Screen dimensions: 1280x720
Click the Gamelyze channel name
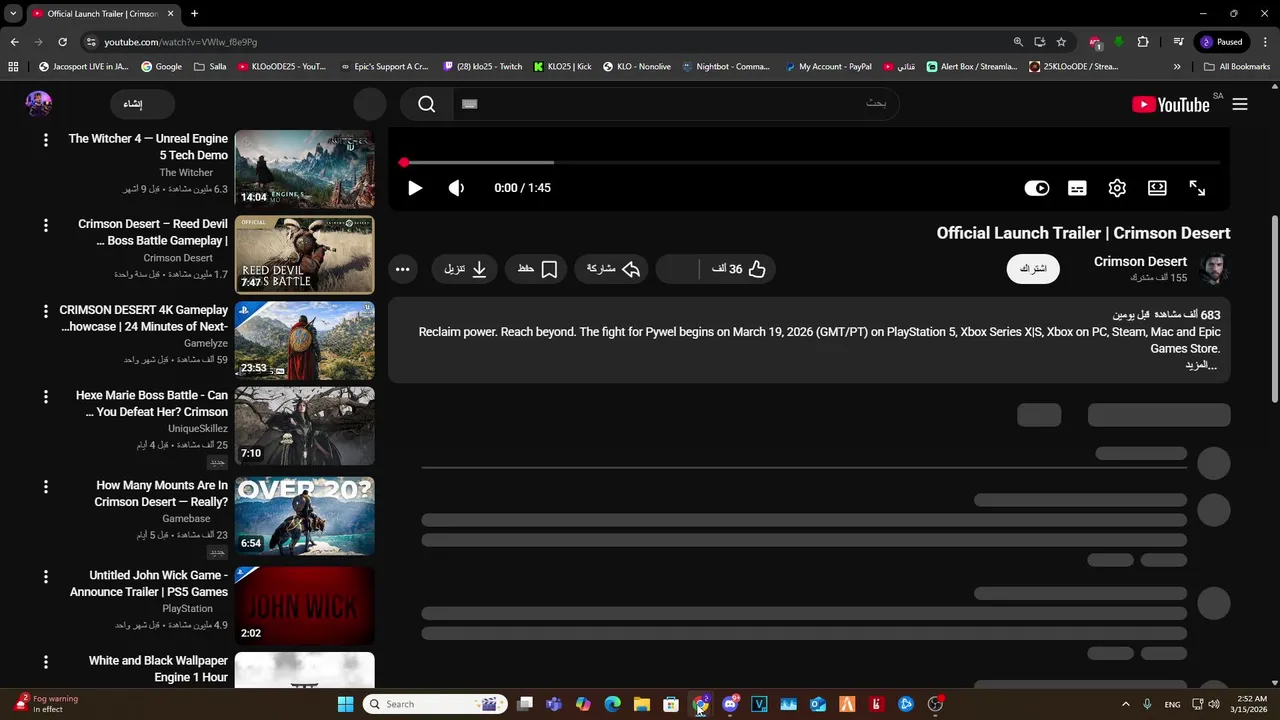pyautogui.click(x=206, y=343)
